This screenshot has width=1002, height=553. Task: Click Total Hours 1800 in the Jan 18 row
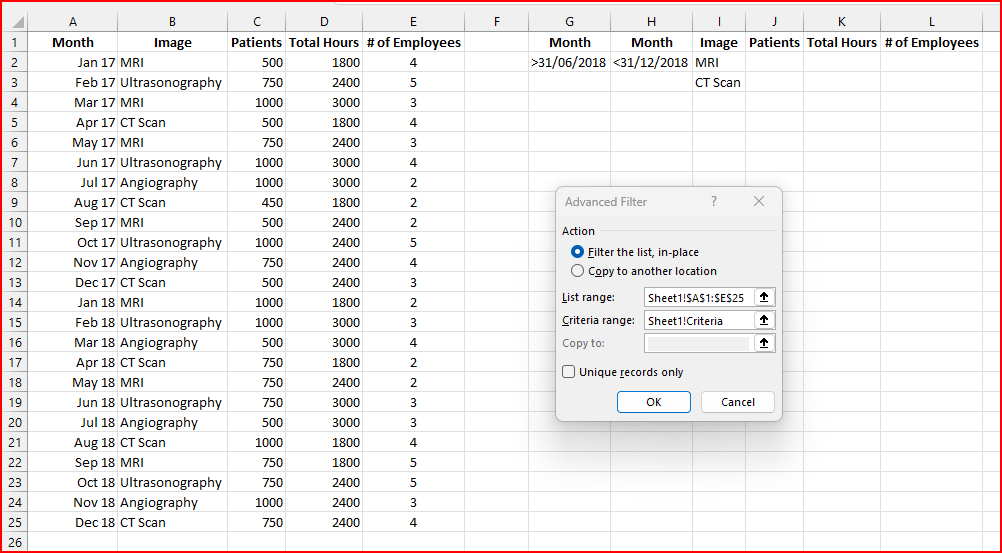click(324, 302)
